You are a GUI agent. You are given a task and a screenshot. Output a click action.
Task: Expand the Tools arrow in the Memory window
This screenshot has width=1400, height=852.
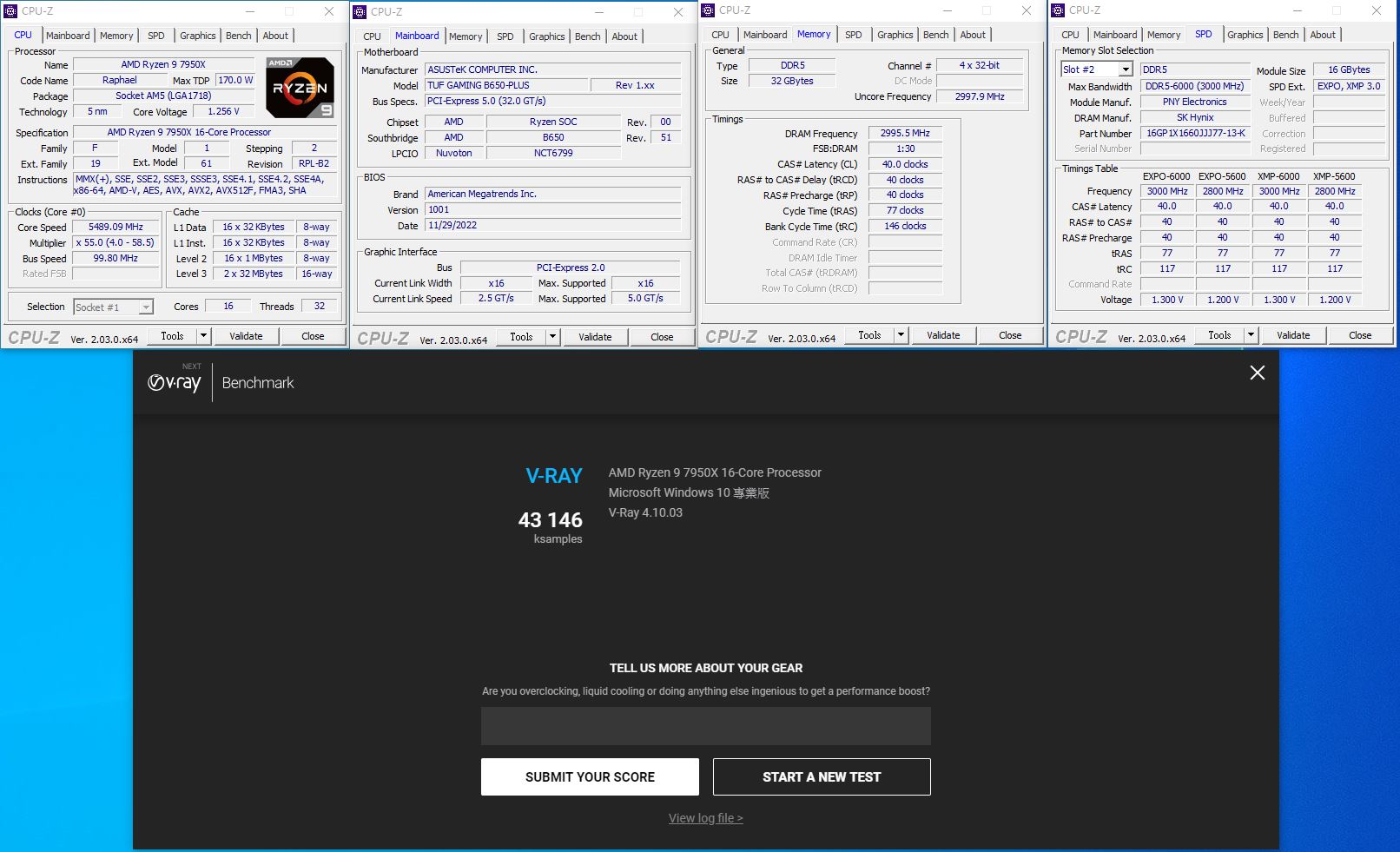901,335
